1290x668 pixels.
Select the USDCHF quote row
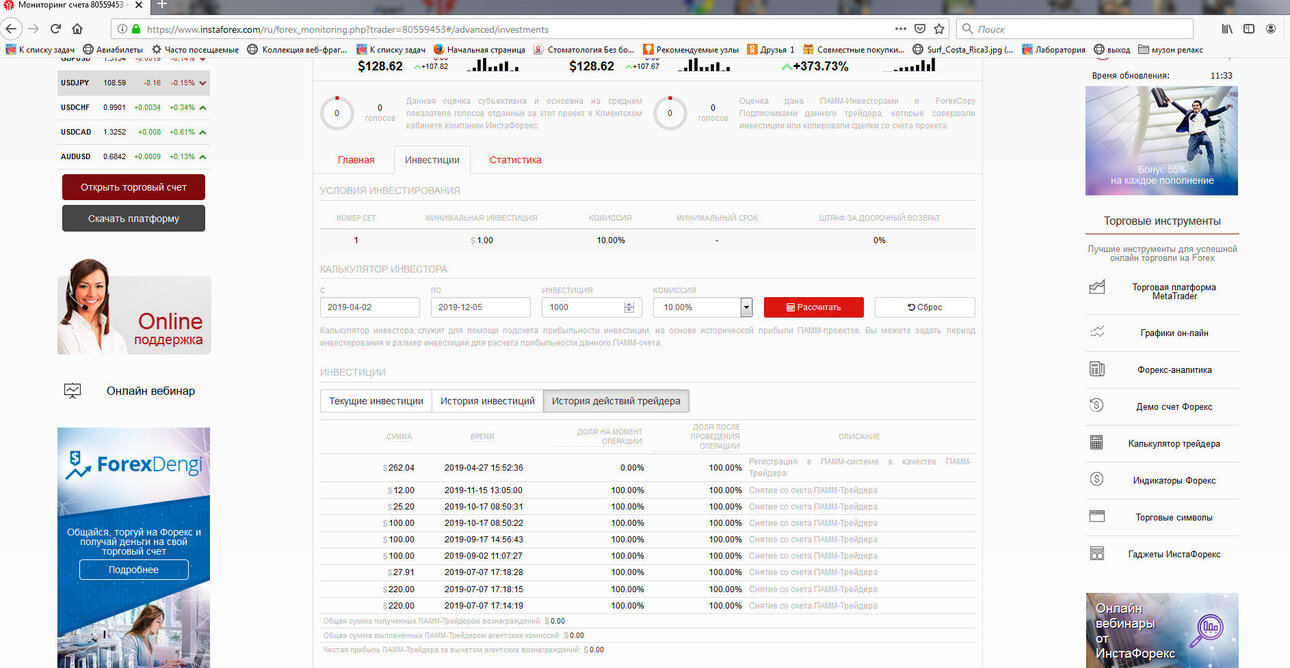click(133, 107)
